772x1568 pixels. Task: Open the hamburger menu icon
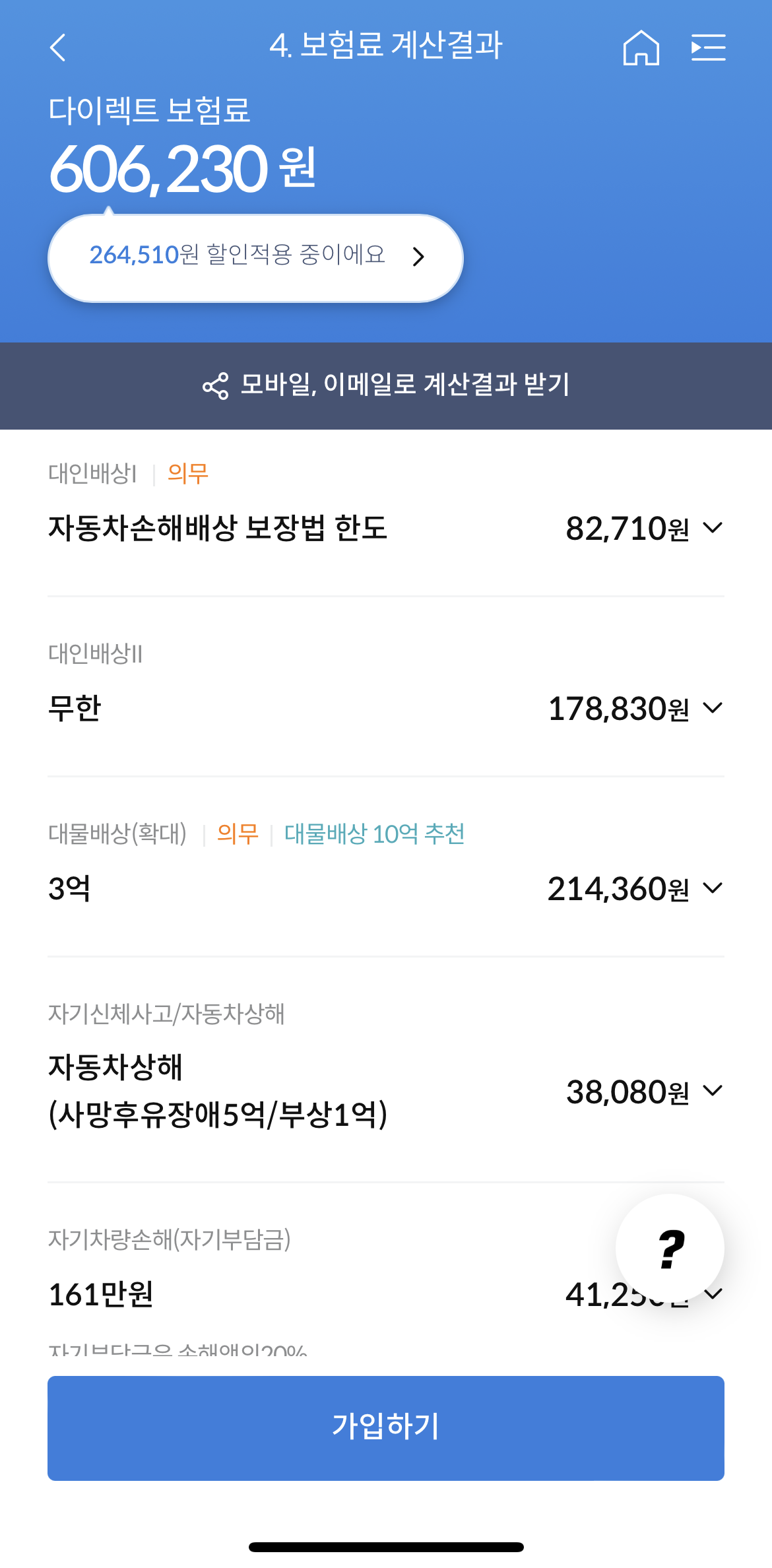[x=708, y=48]
